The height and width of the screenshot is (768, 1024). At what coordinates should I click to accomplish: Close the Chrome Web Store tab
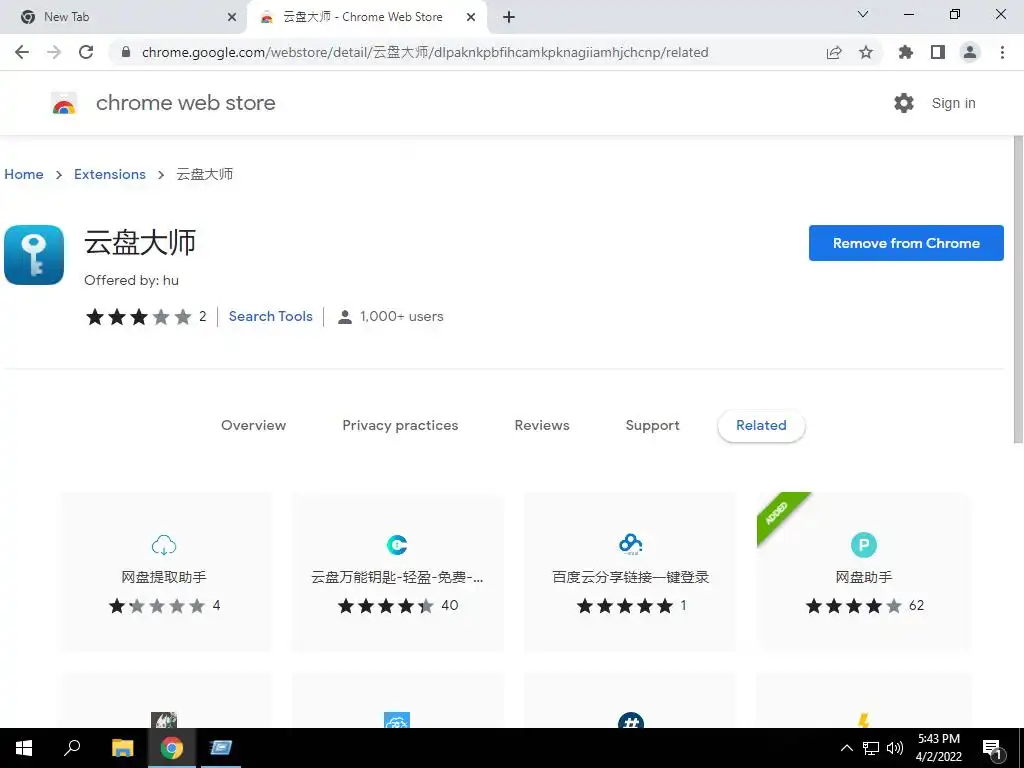[471, 17]
